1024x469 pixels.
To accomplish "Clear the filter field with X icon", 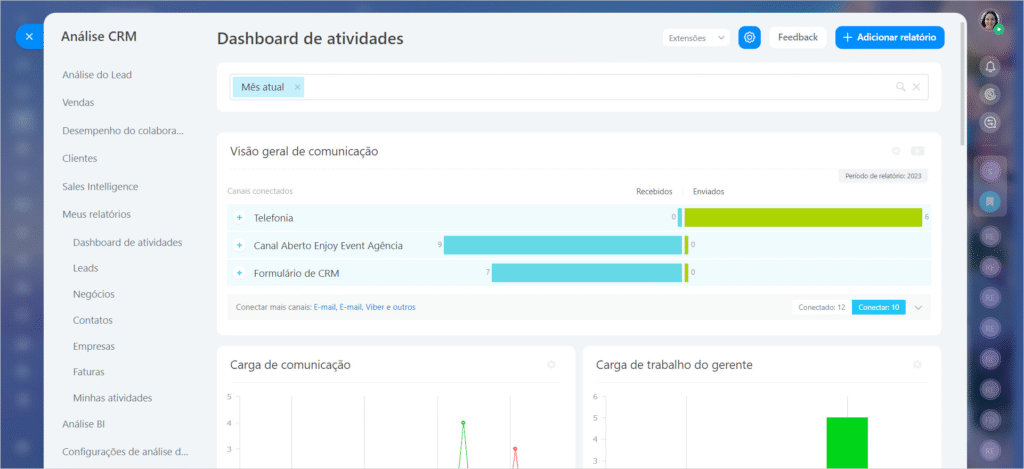I will point(916,87).
